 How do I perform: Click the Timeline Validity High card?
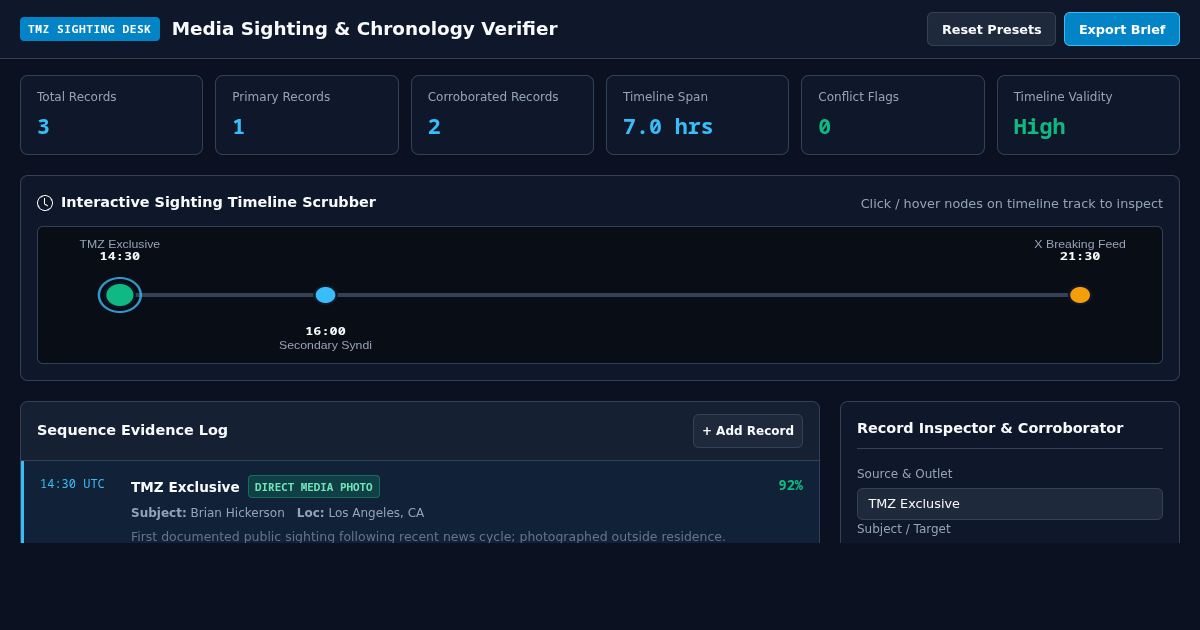click(x=1088, y=115)
